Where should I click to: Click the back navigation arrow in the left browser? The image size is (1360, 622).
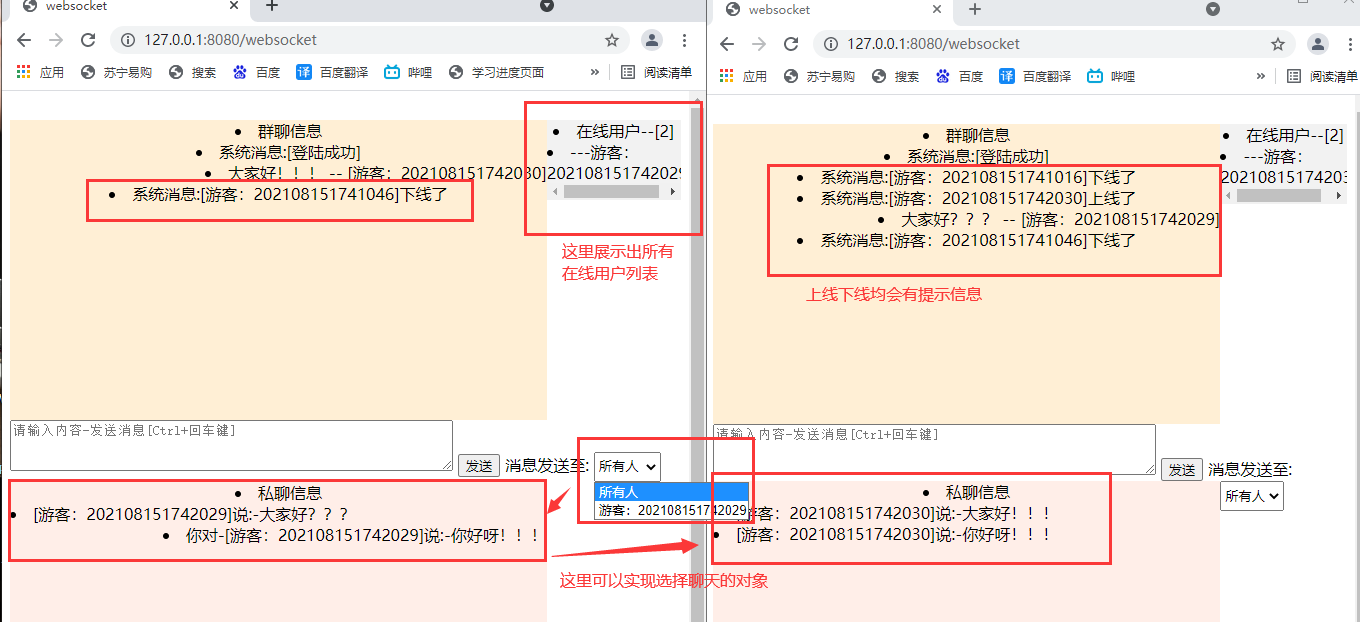tap(24, 40)
